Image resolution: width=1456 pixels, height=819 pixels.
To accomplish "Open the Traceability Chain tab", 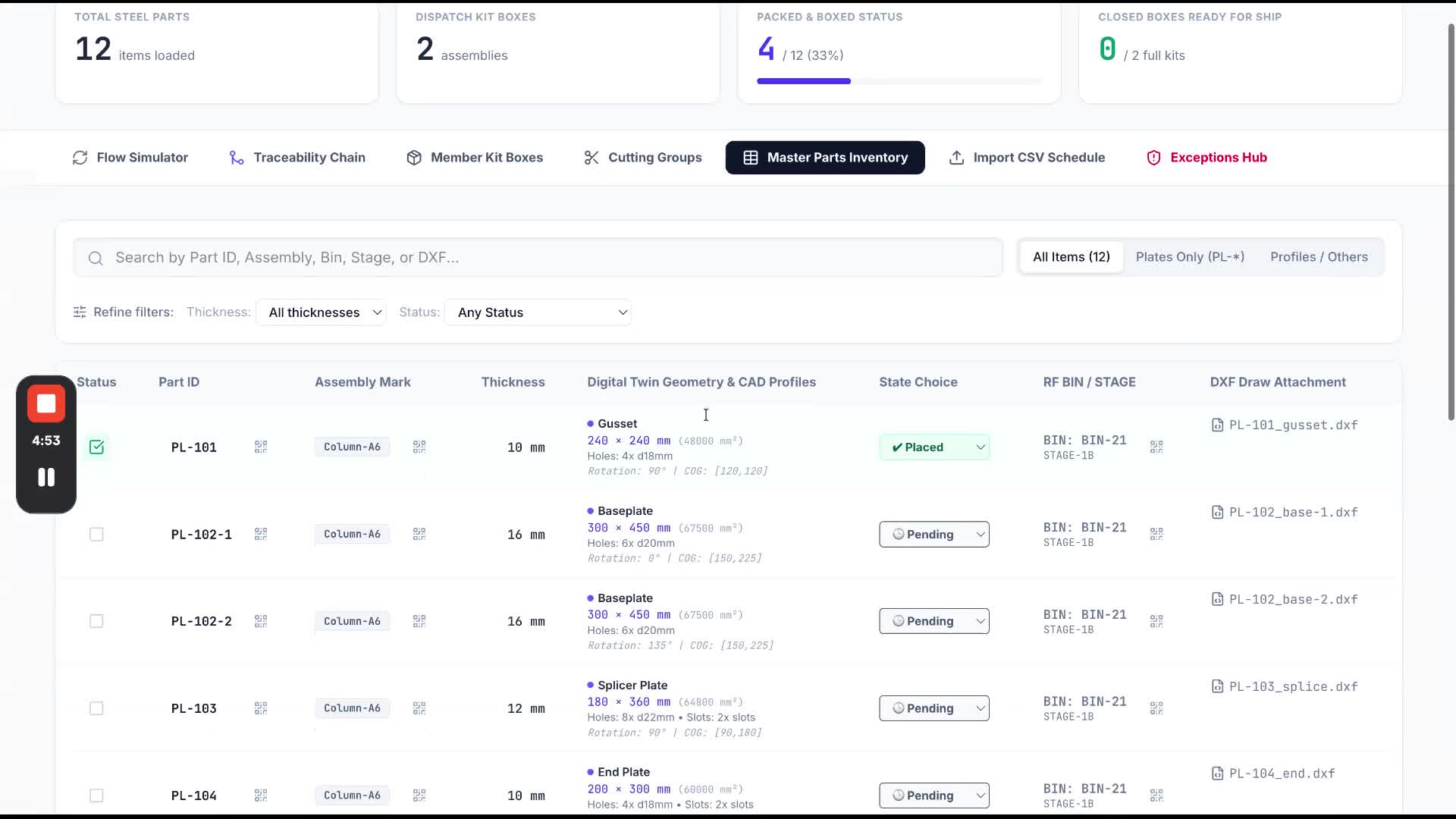I will pos(297,158).
